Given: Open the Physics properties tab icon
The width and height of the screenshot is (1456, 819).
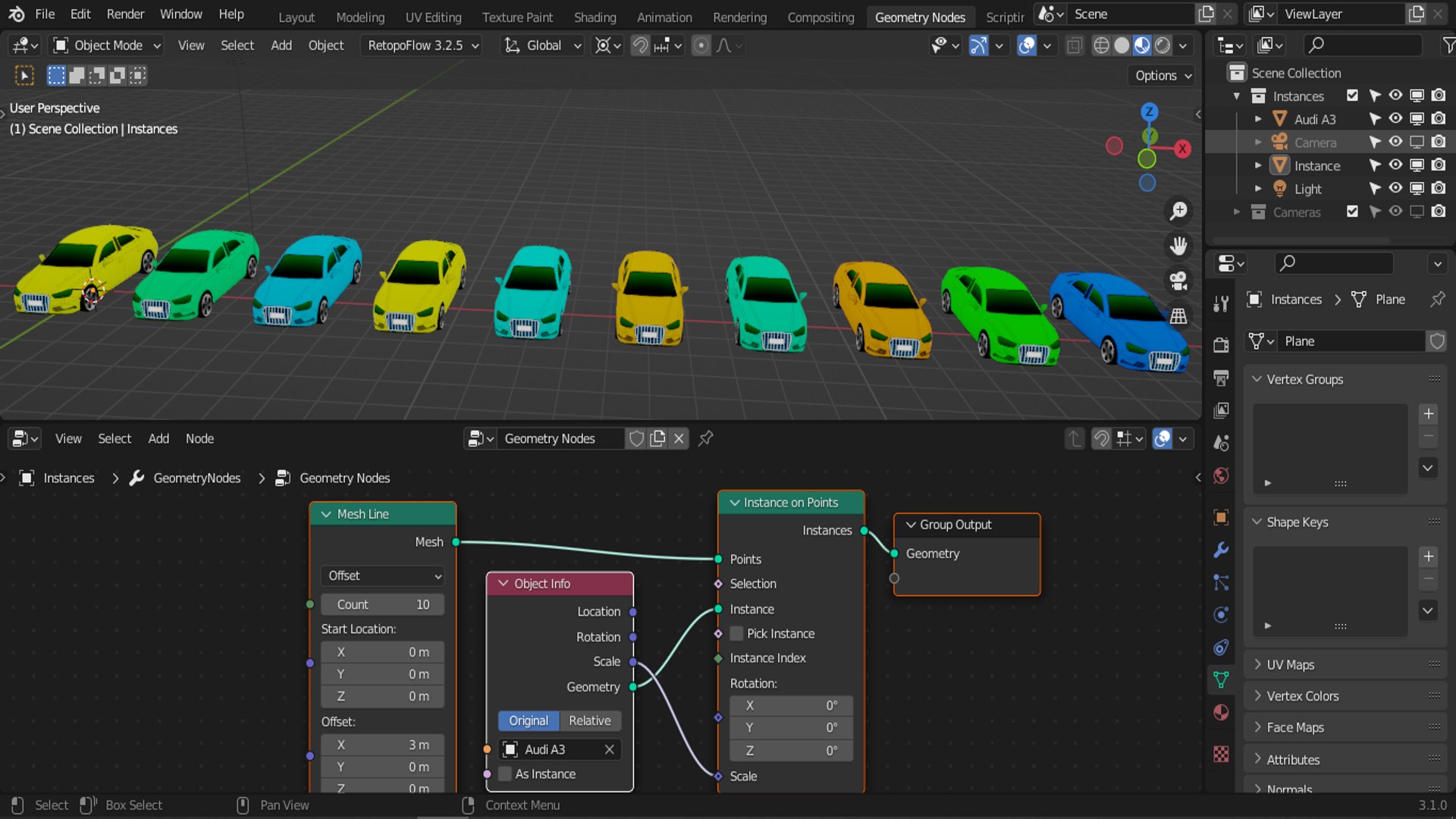Looking at the screenshot, I should 1221,614.
